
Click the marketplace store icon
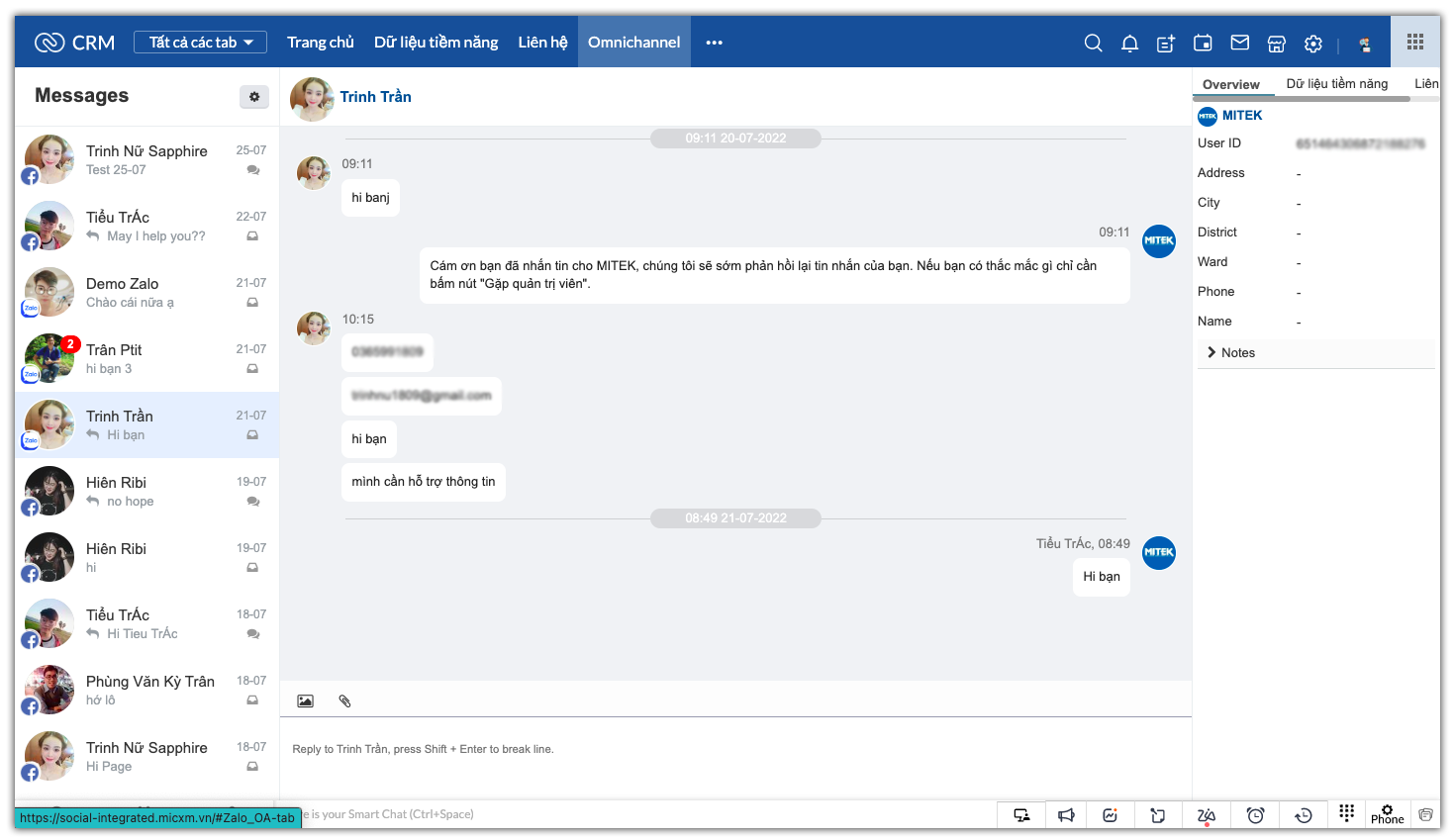click(x=1276, y=44)
